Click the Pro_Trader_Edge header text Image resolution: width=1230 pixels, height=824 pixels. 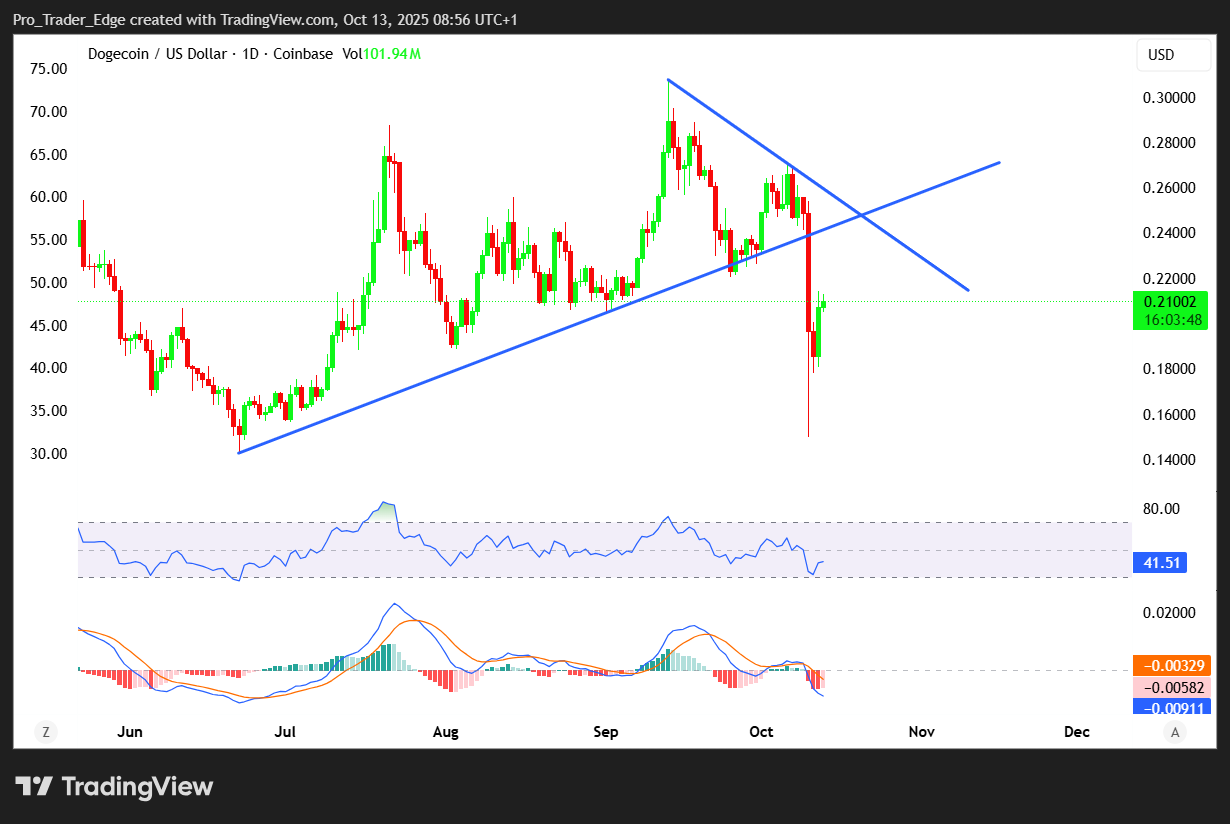click(x=68, y=20)
